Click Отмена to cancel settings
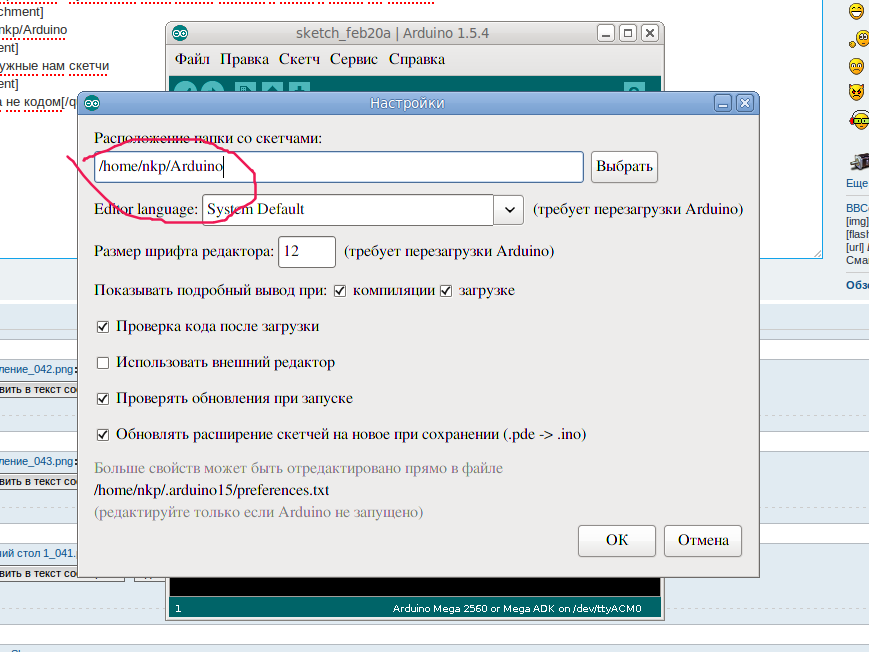 coord(703,541)
